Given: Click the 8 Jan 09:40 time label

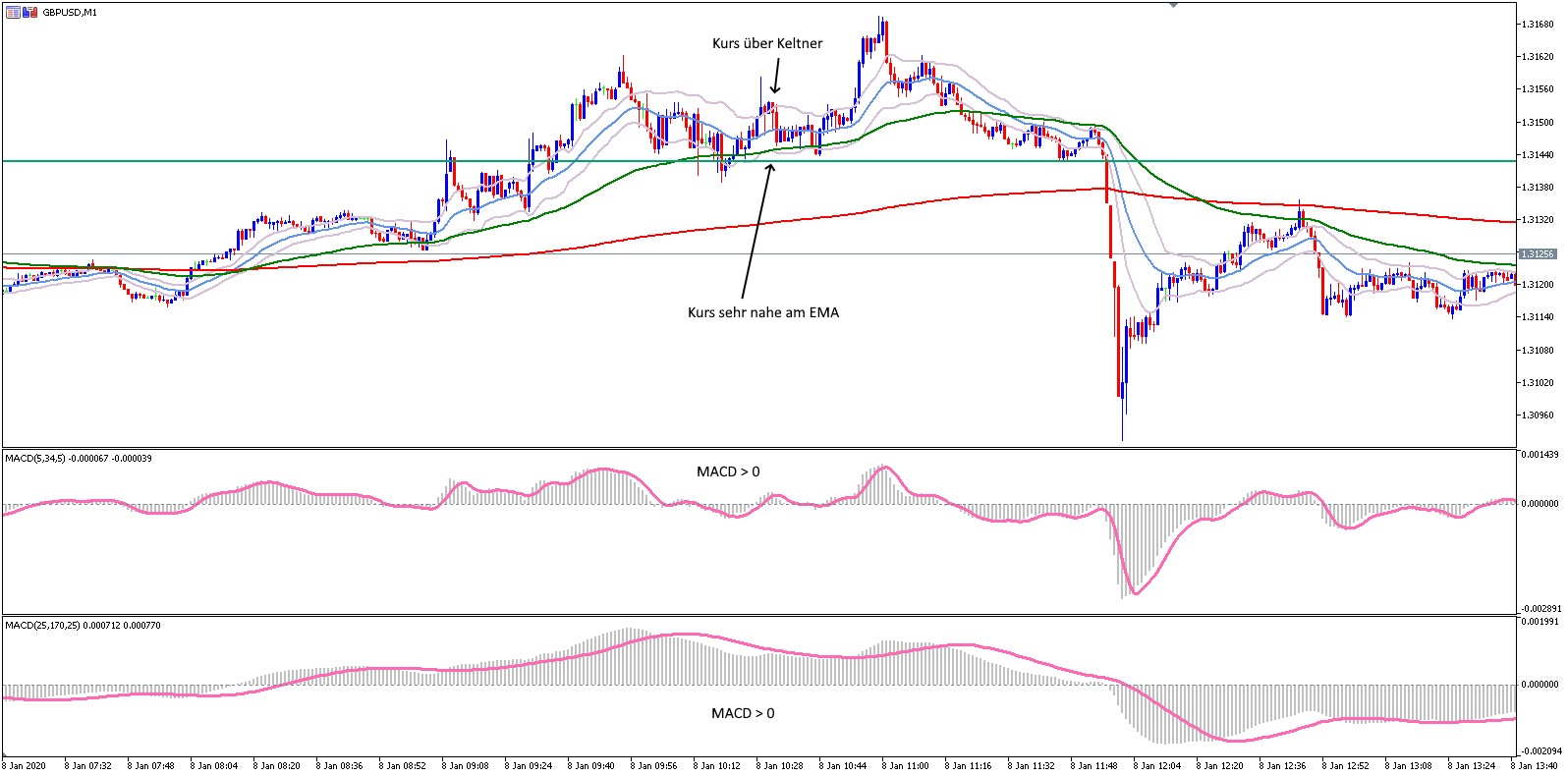Looking at the screenshot, I should pos(591,765).
